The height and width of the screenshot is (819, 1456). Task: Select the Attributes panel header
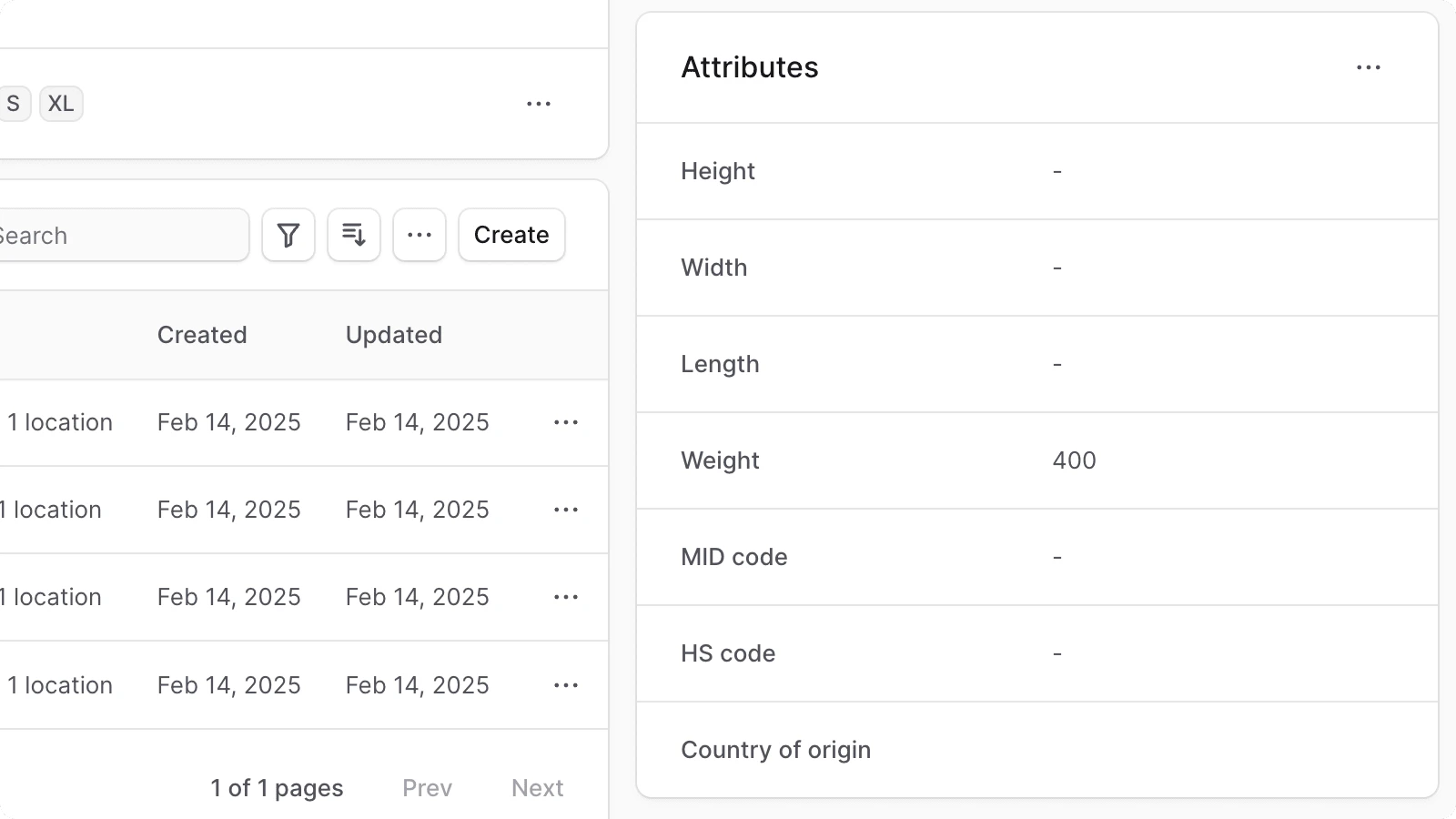tap(749, 66)
